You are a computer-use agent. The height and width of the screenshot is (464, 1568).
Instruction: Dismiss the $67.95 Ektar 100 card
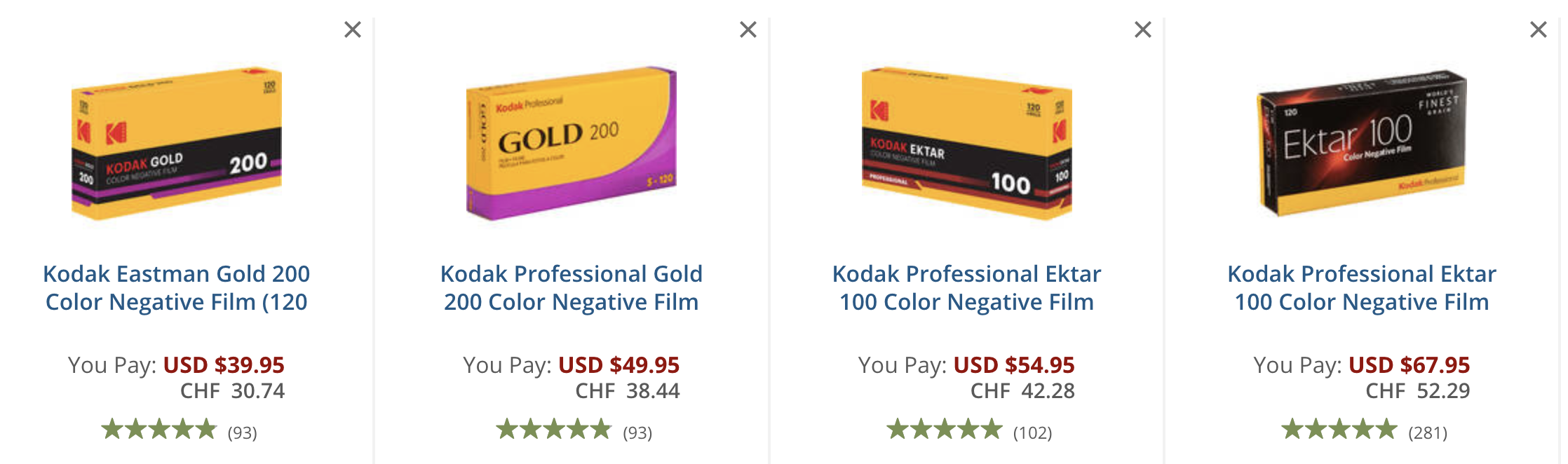click(x=1539, y=29)
